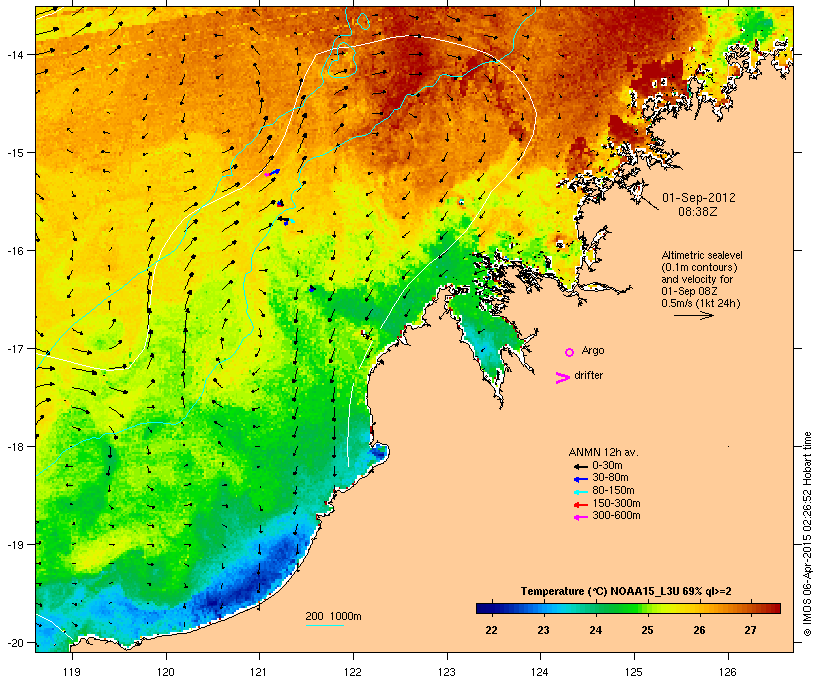The width and height of the screenshot is (820, 680).
Task: Click the cyan 200 1000m isobath legend line
Action: pyautogui.click(x=325, y=625)
